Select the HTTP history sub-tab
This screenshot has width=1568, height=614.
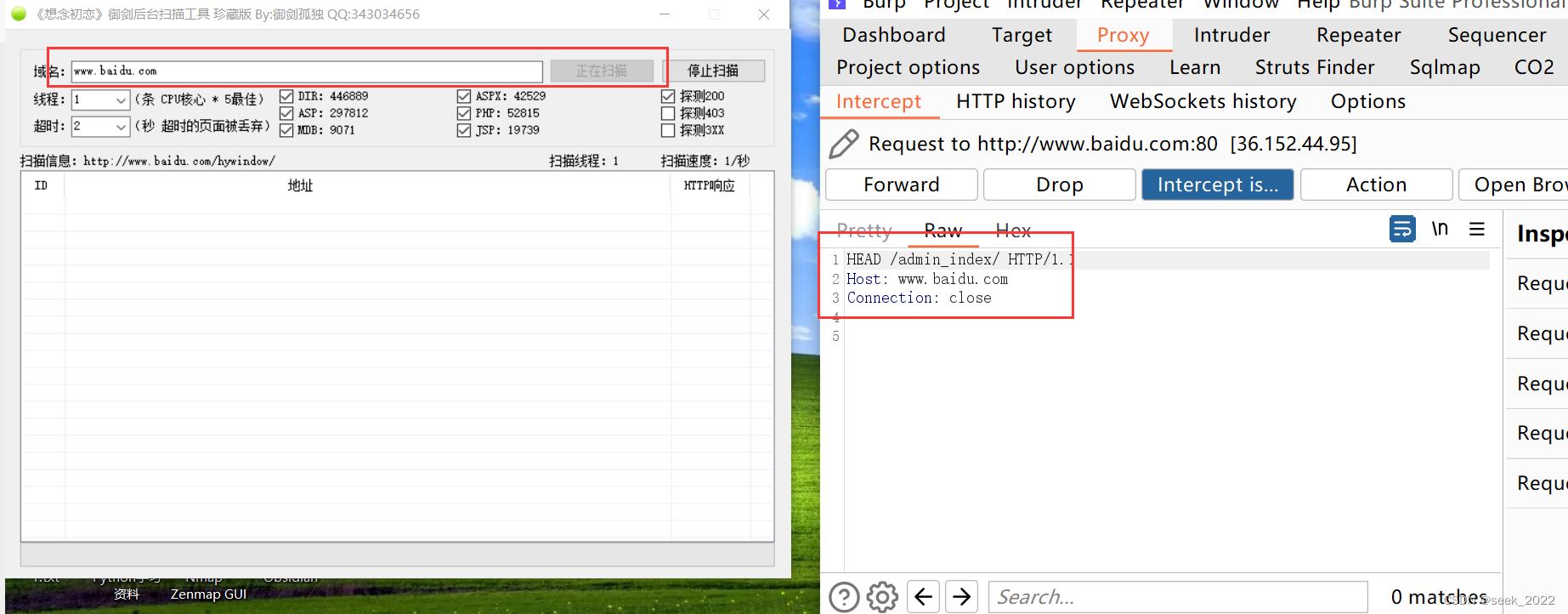[1016, 101]
